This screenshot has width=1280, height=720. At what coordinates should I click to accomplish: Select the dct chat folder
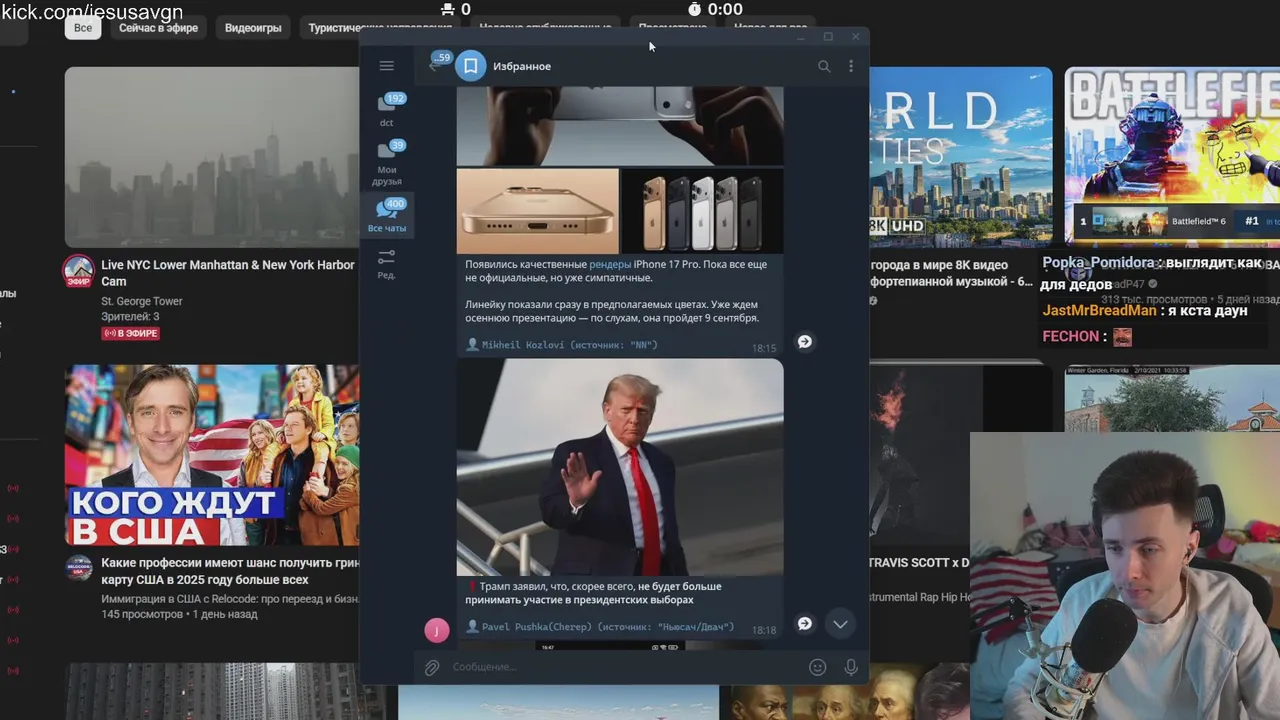(x=387, y=110)
